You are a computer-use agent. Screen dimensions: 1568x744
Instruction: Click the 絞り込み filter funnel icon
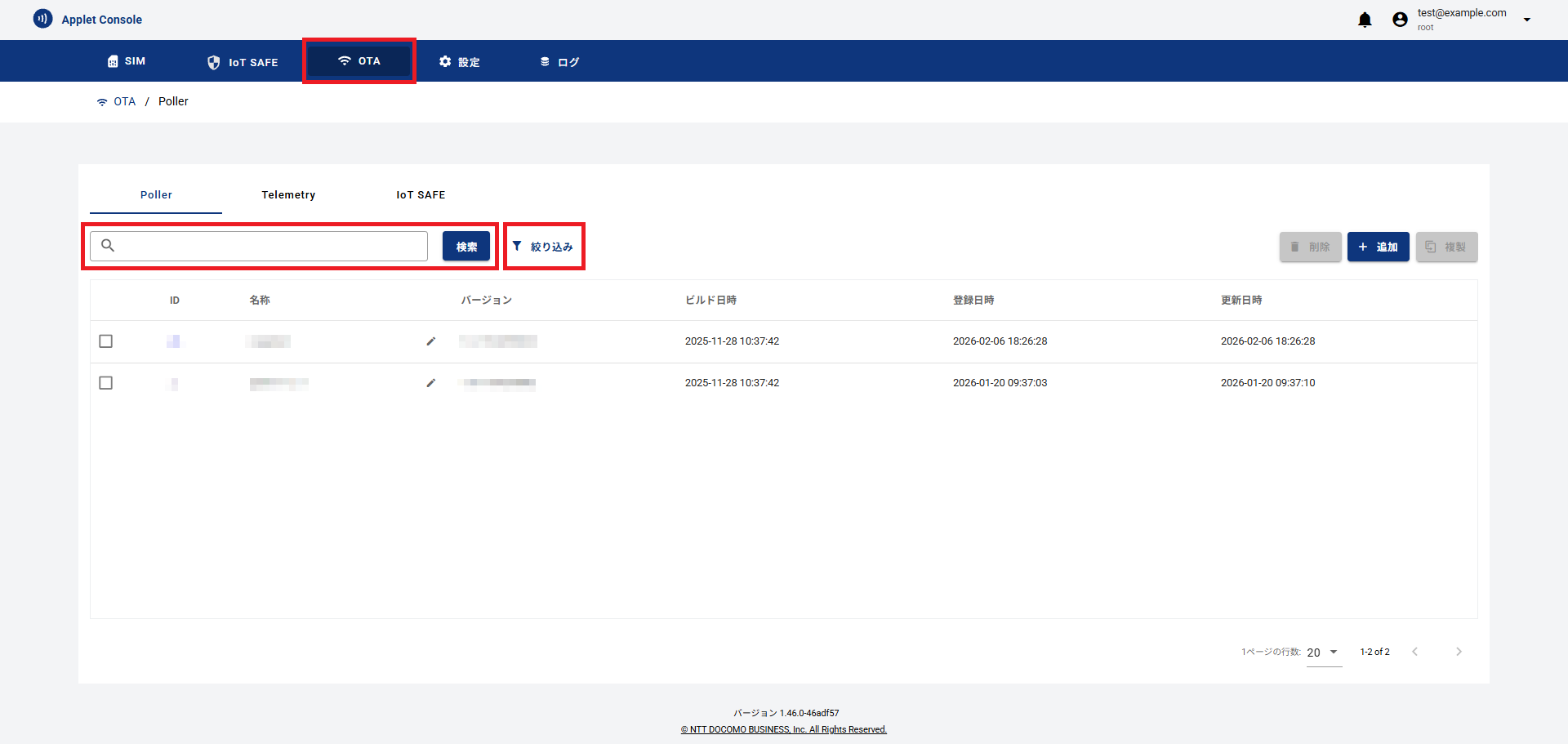pyautogui.click(x=517, y=246)
